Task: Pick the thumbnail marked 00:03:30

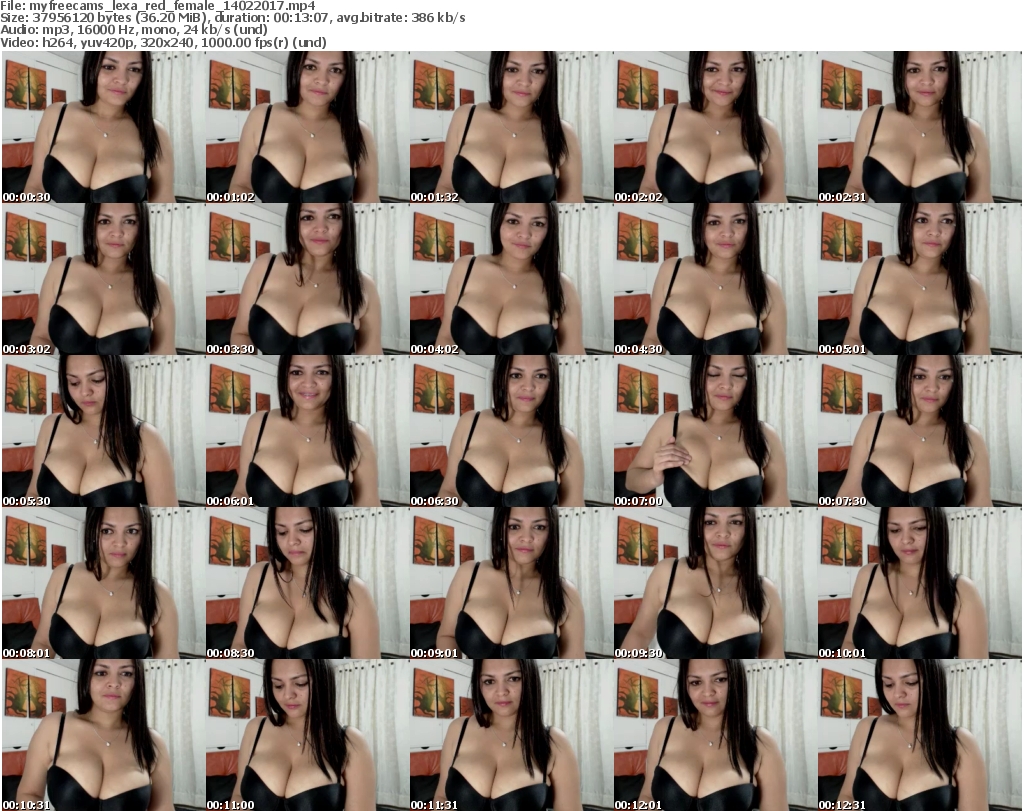Action: coord(308,279)
